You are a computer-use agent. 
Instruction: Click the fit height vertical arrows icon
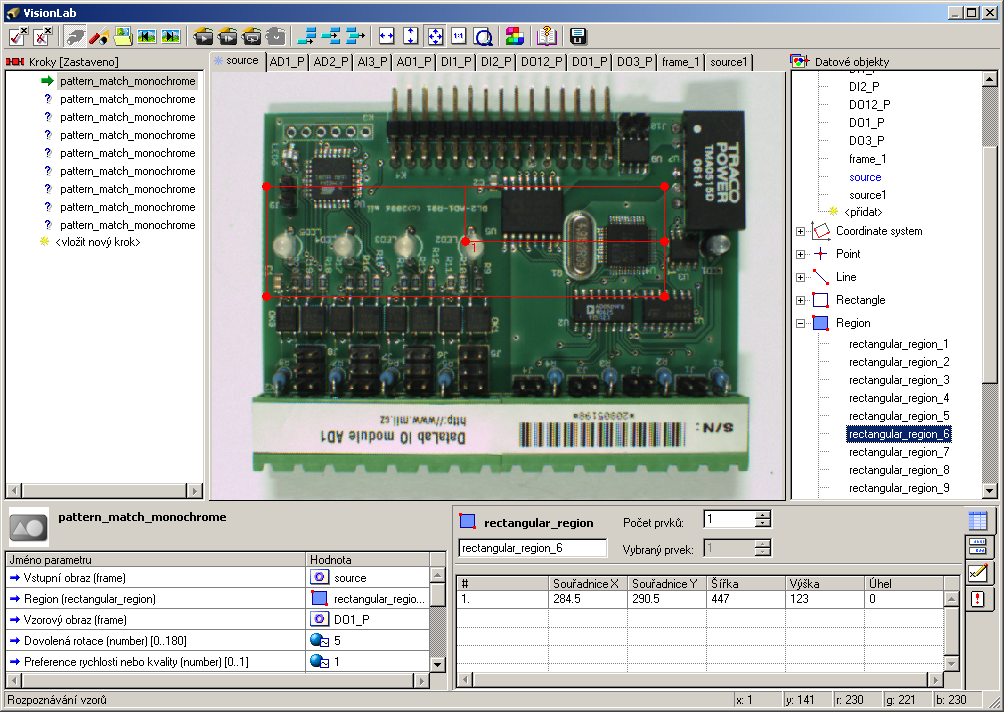point(411,36)
